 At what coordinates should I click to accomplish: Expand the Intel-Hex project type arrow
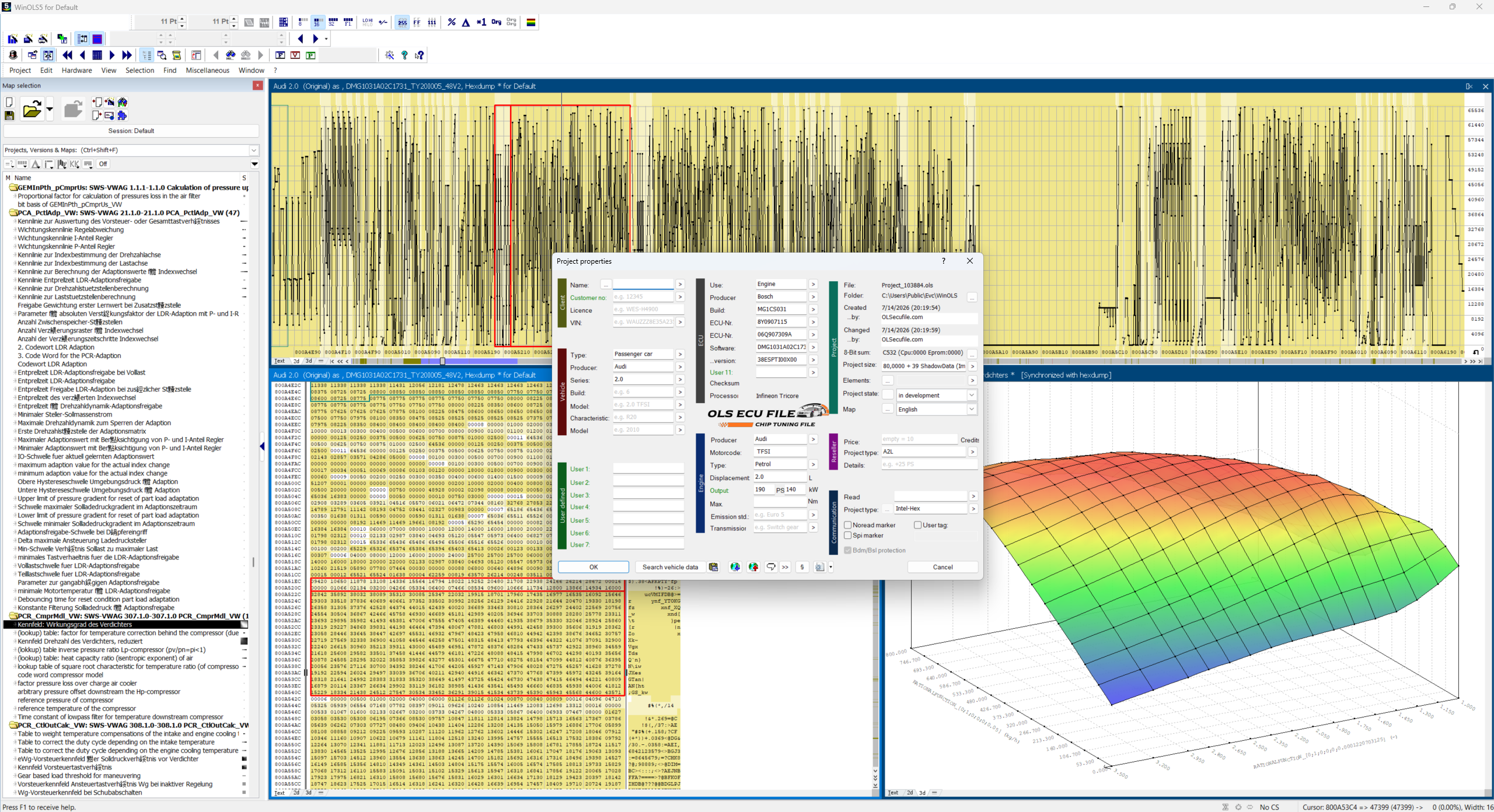[973, 509]
